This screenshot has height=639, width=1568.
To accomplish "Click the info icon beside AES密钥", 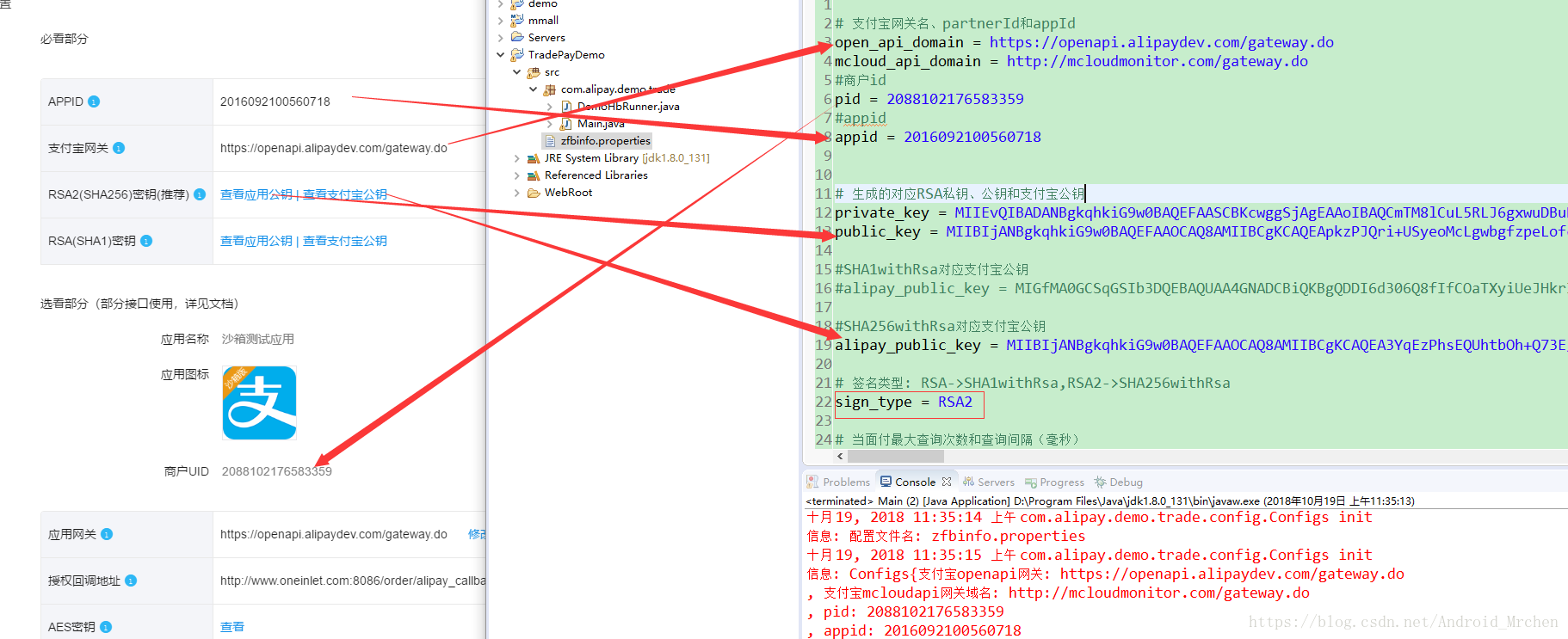I will click(x=106, y=627).
